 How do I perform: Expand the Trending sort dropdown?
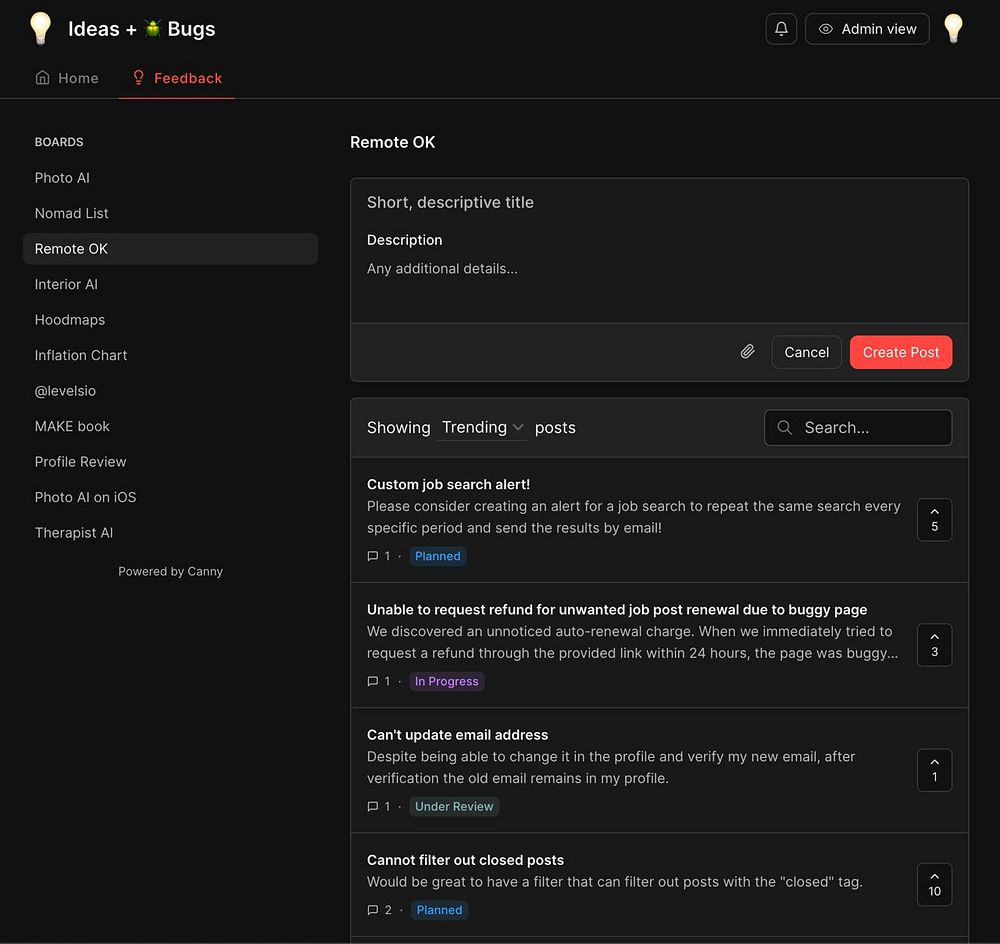[x=482, y=427]
